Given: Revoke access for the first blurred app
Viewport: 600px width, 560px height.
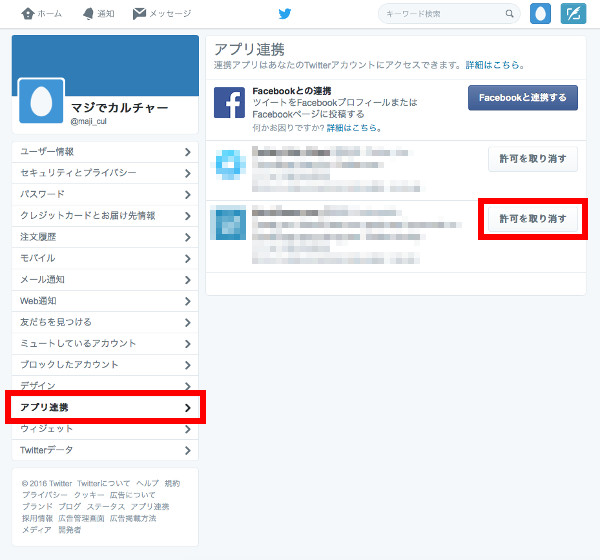Looking at the screenshot, I should tap(532, 157).
